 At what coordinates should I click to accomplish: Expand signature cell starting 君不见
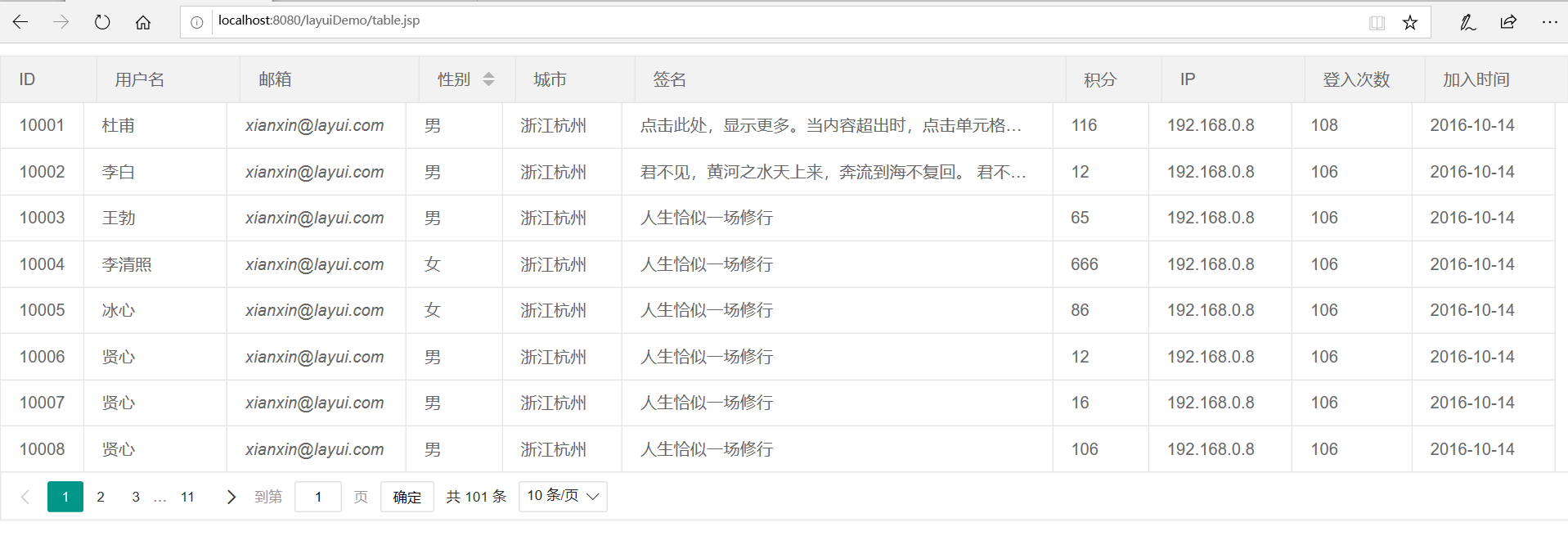coord(838,172)
